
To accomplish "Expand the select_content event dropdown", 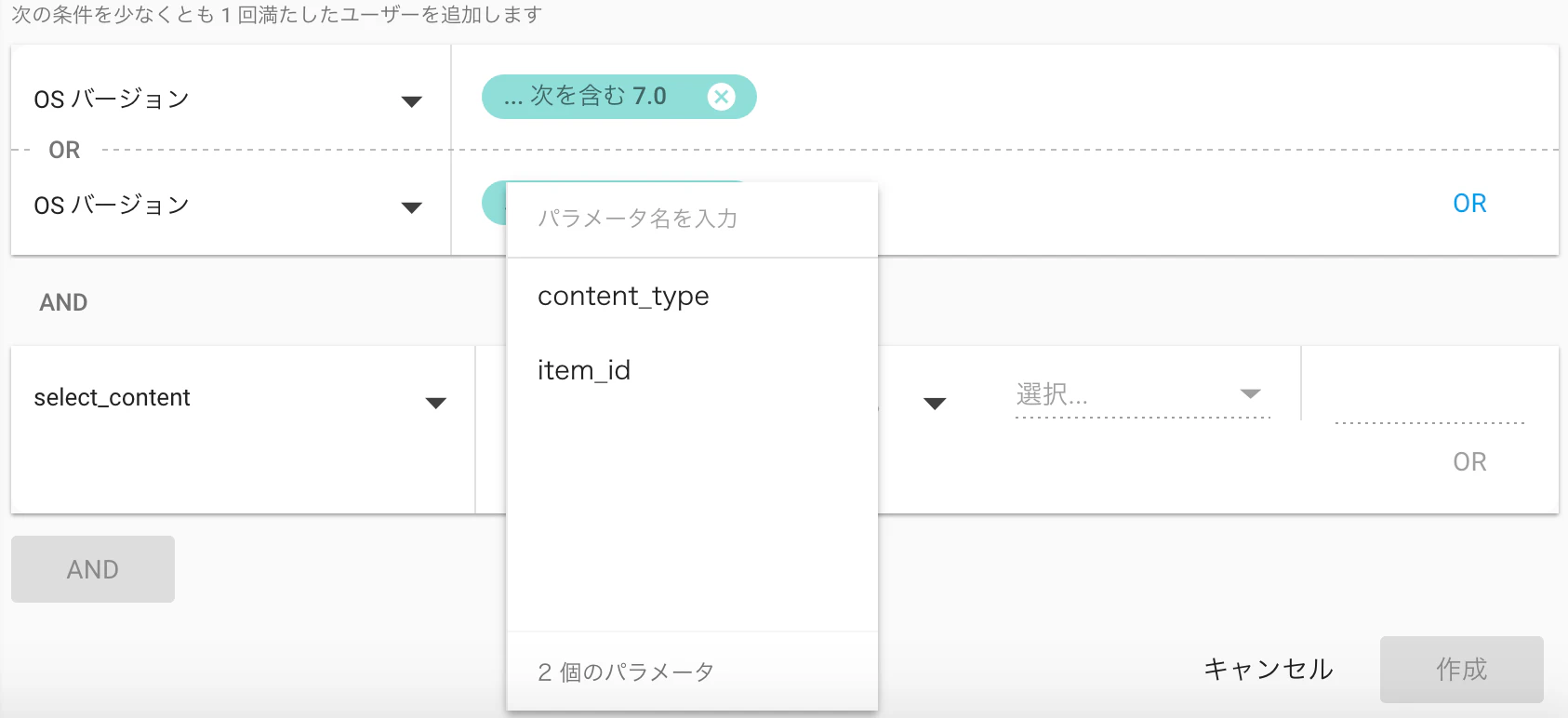I will point(240,399).
